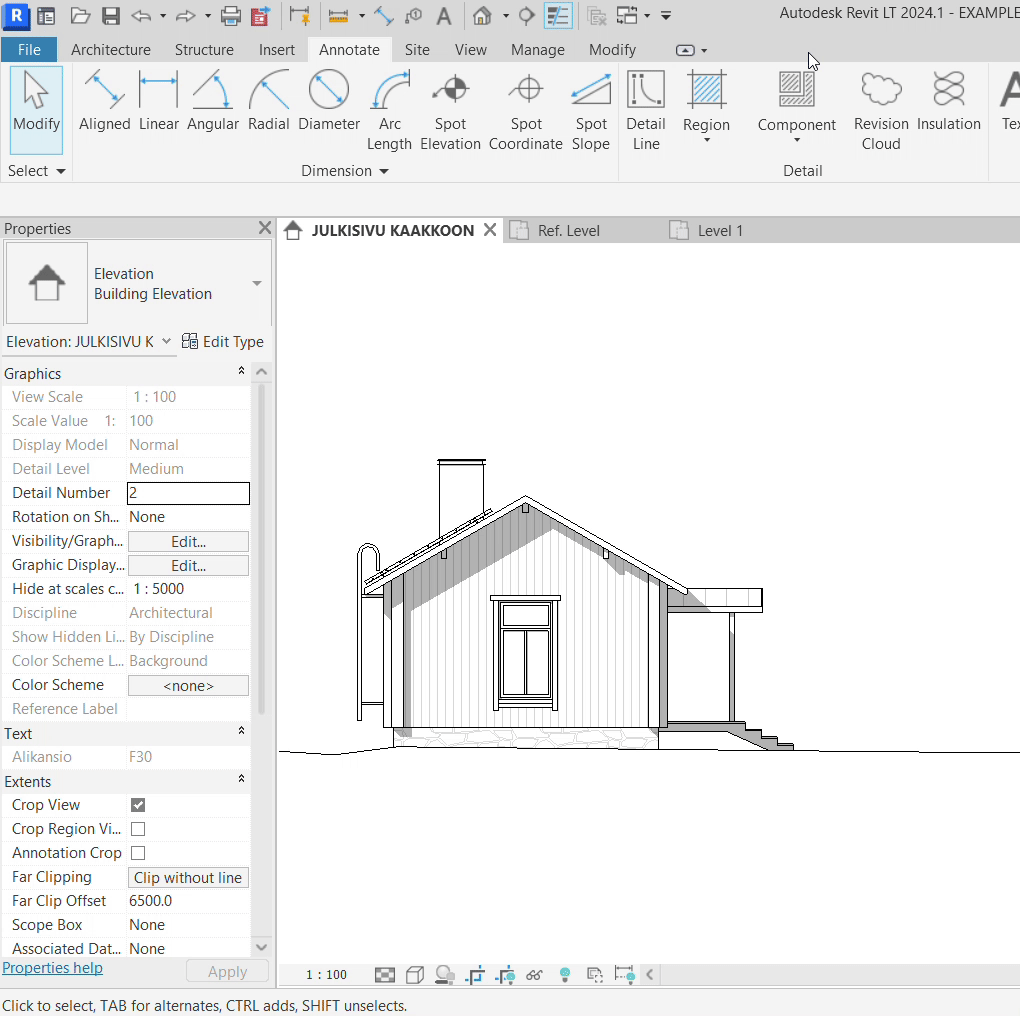The width and height of the screenshot is (1020, 1016).
Task: Click the Arc Length dimension tool
Action: [x=389, y=112]
